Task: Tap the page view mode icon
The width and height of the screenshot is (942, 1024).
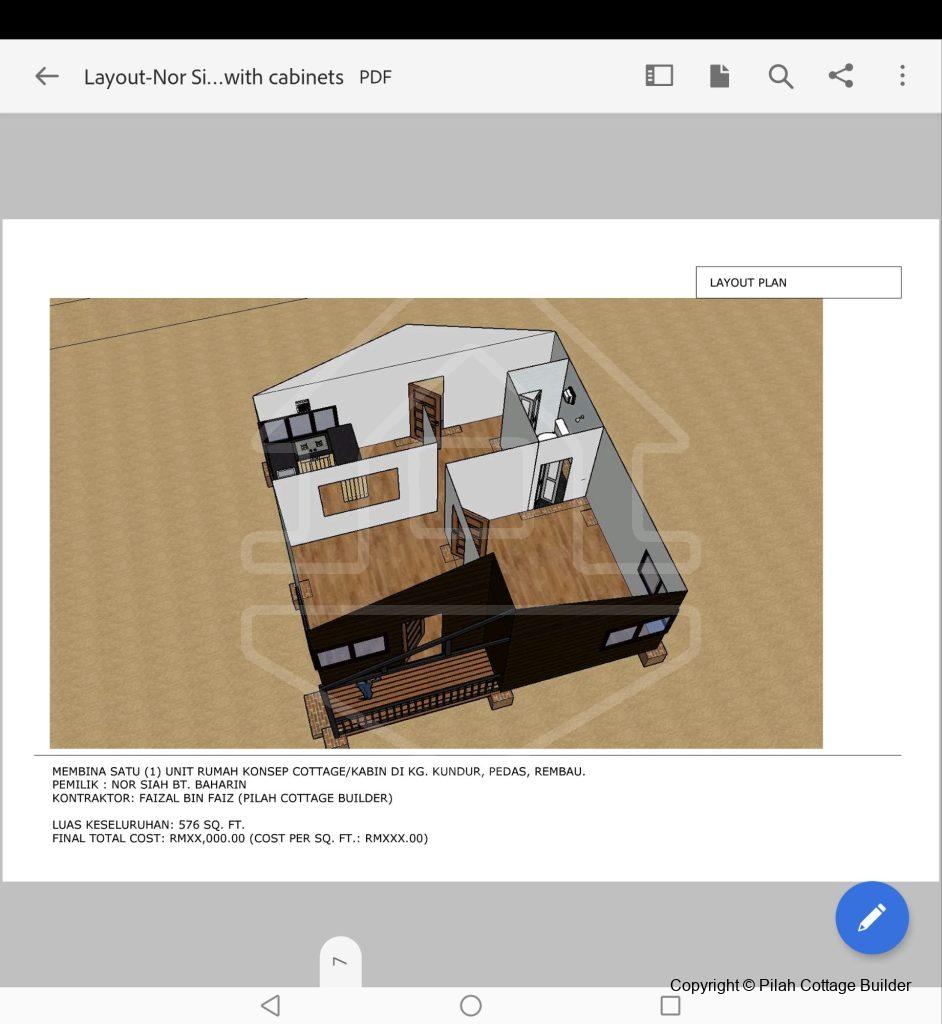Action: tap(719, 76)
